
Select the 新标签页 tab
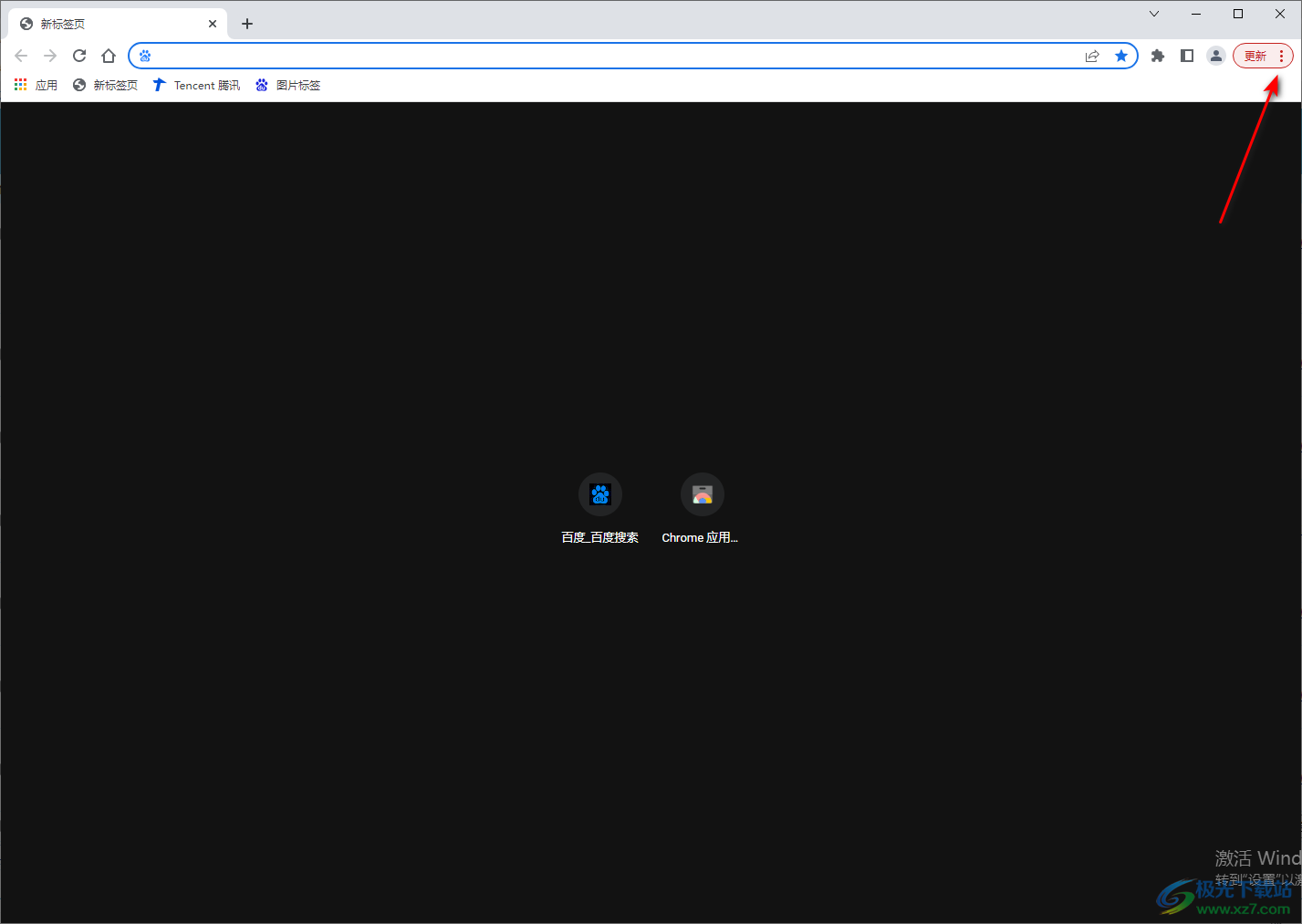click(x=119, y=24)
